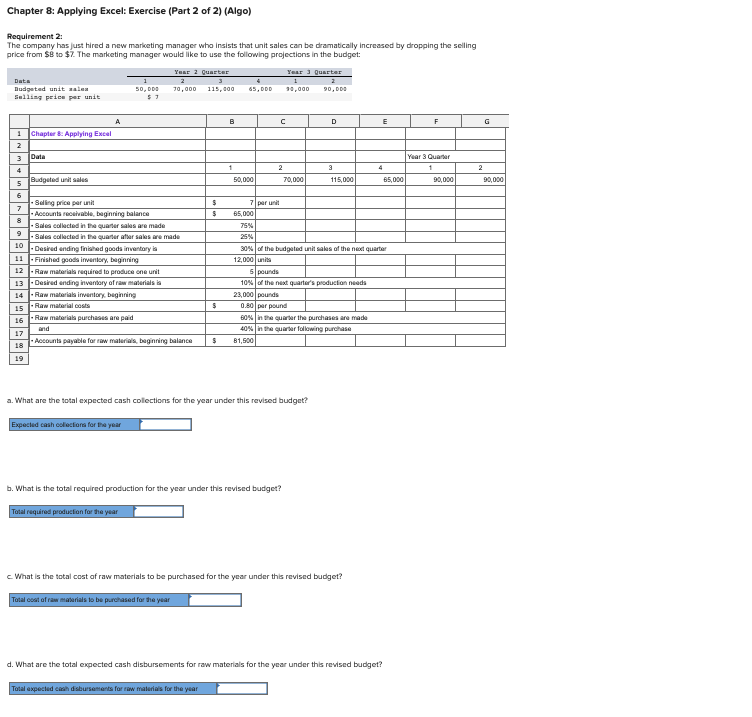Image resolution: width=752 pixels, height=717 pixels.
Task: Select row 5 header
Action: 19,183
